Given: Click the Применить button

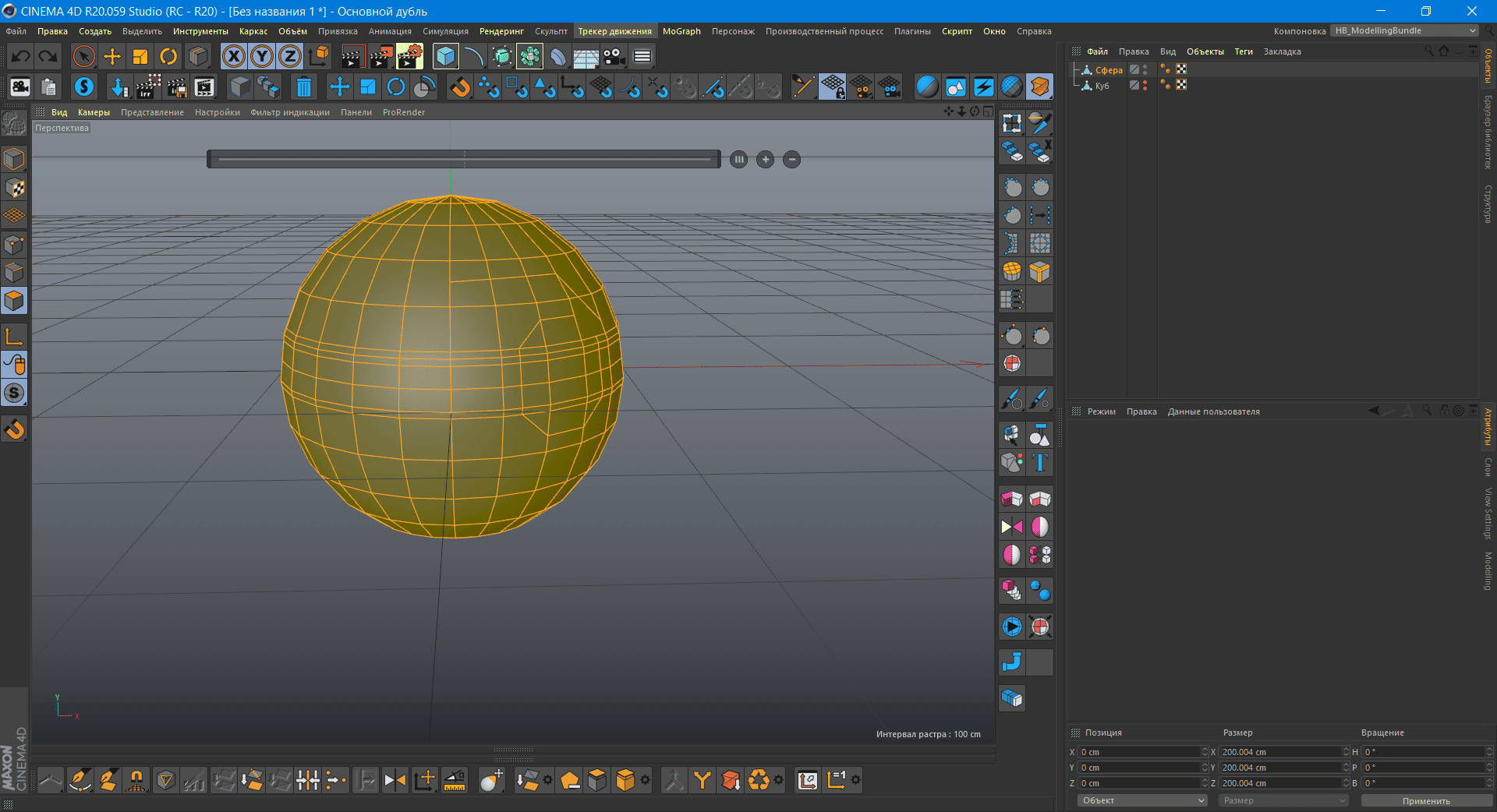Looking at the screenshot, I should coord(1426,800).
